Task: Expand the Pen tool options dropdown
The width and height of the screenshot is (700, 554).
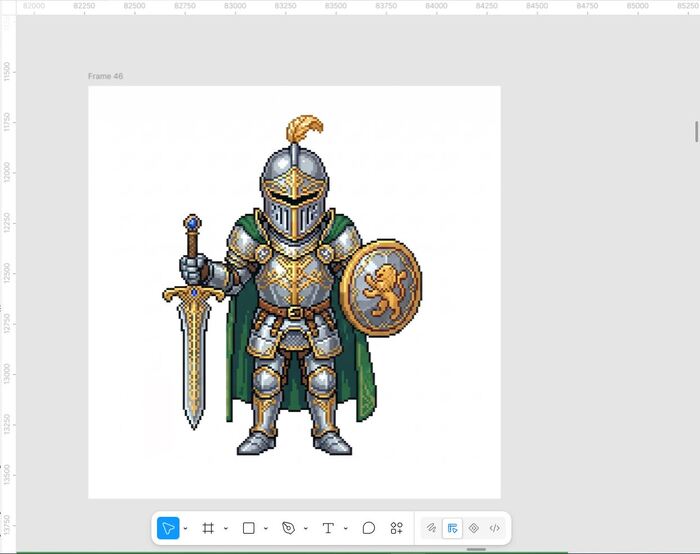Action: coord(306,529)
